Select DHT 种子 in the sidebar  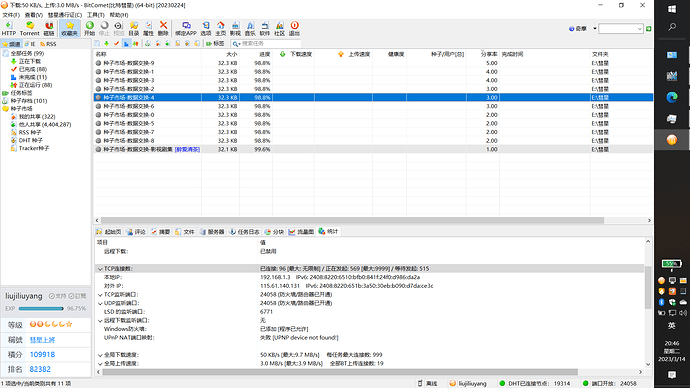30,140
